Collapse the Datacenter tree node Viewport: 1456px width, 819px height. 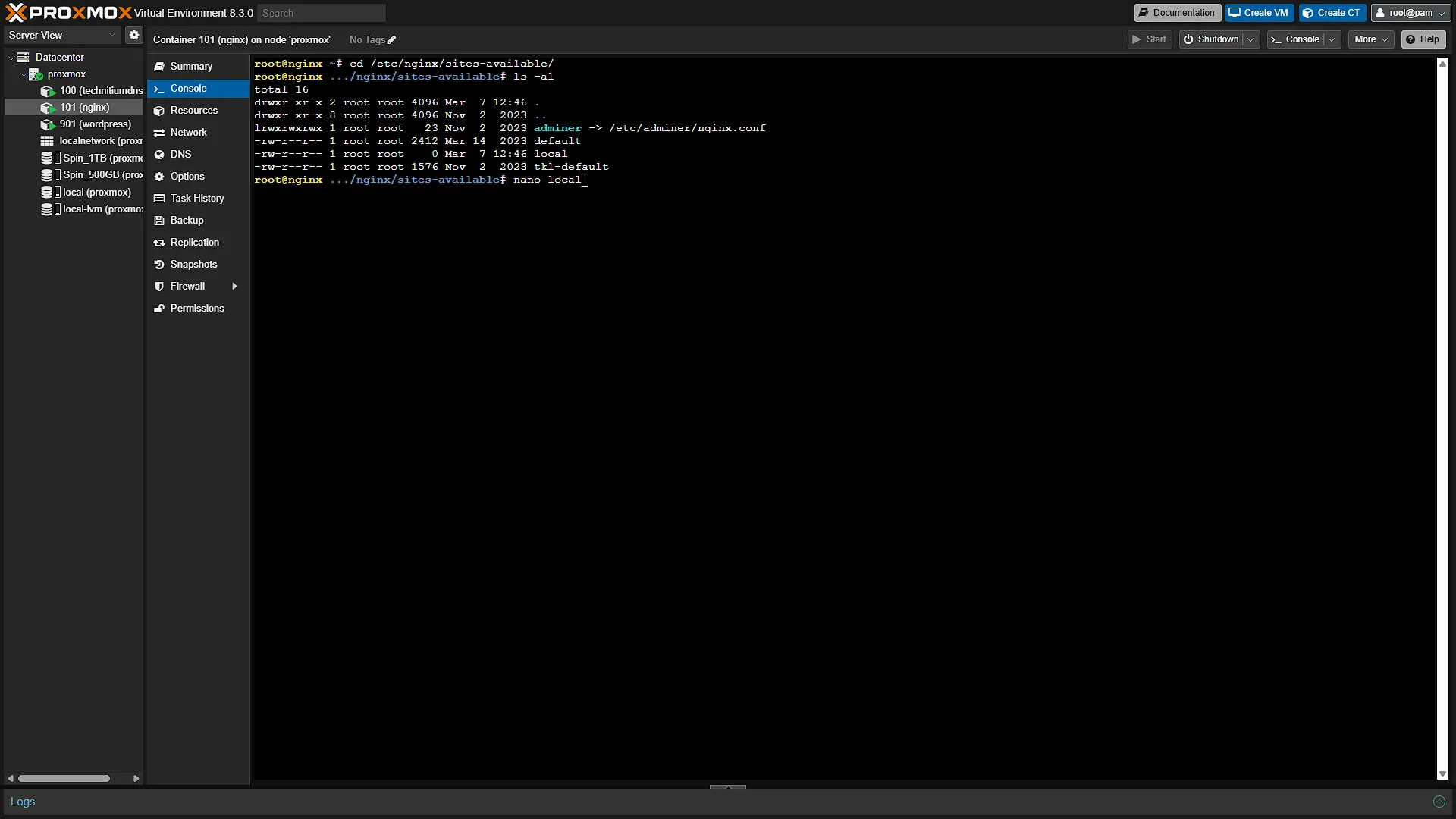[x=11, y=58]
